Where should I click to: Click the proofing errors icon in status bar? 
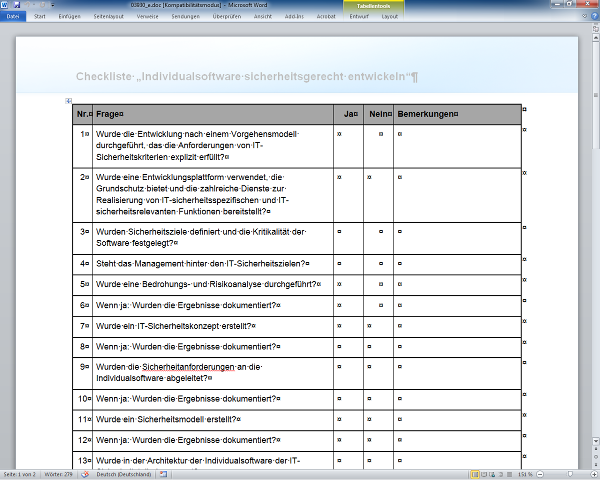pos(84,474)
